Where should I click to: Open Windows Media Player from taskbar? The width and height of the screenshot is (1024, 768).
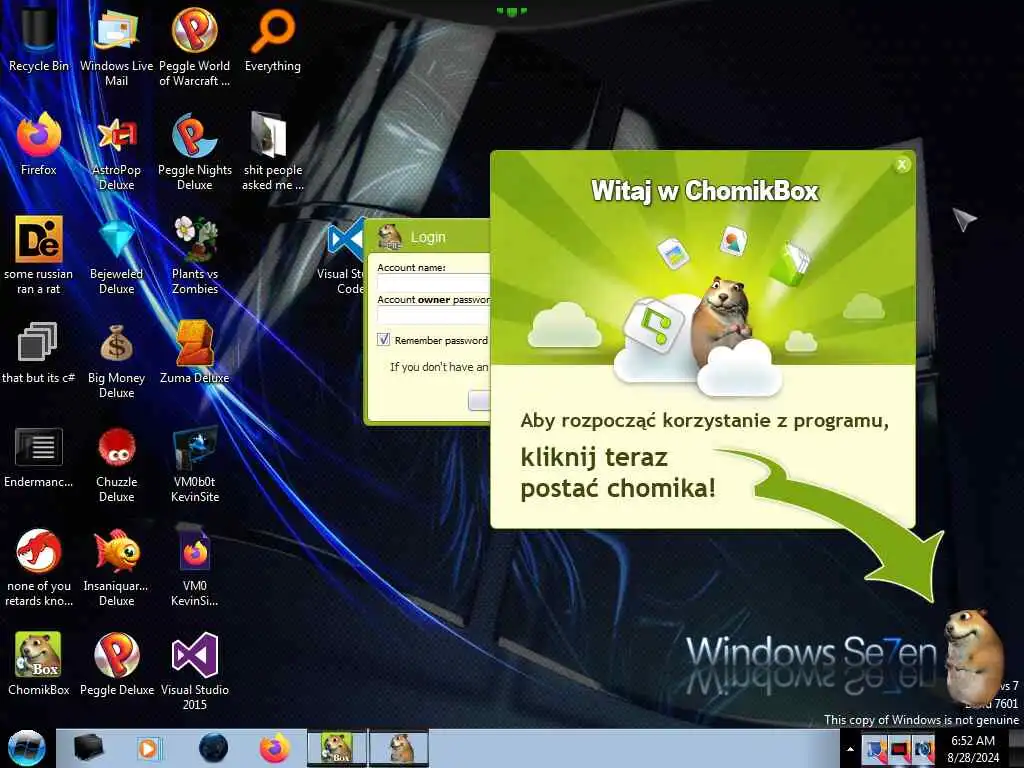148,748
